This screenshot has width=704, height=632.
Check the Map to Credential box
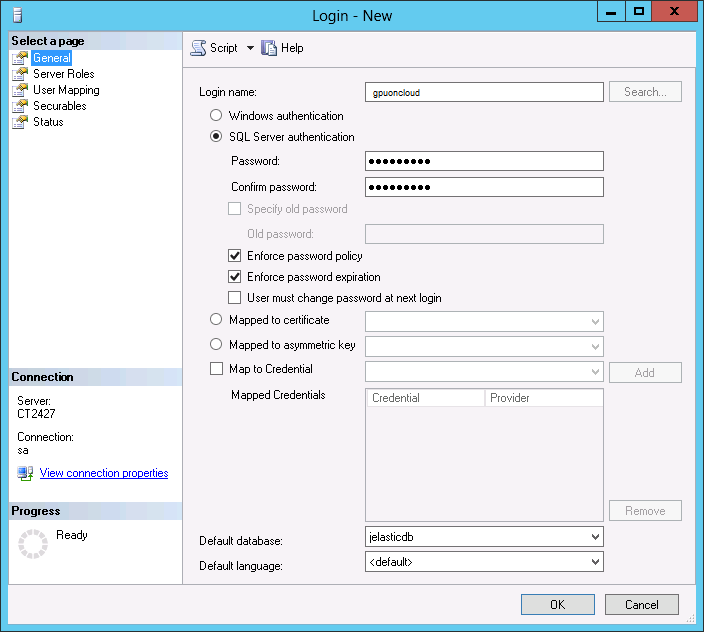click(216, 369)
